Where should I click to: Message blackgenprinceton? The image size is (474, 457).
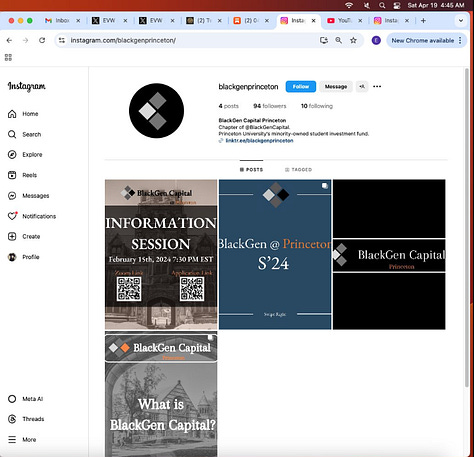[x=336, y=87]
